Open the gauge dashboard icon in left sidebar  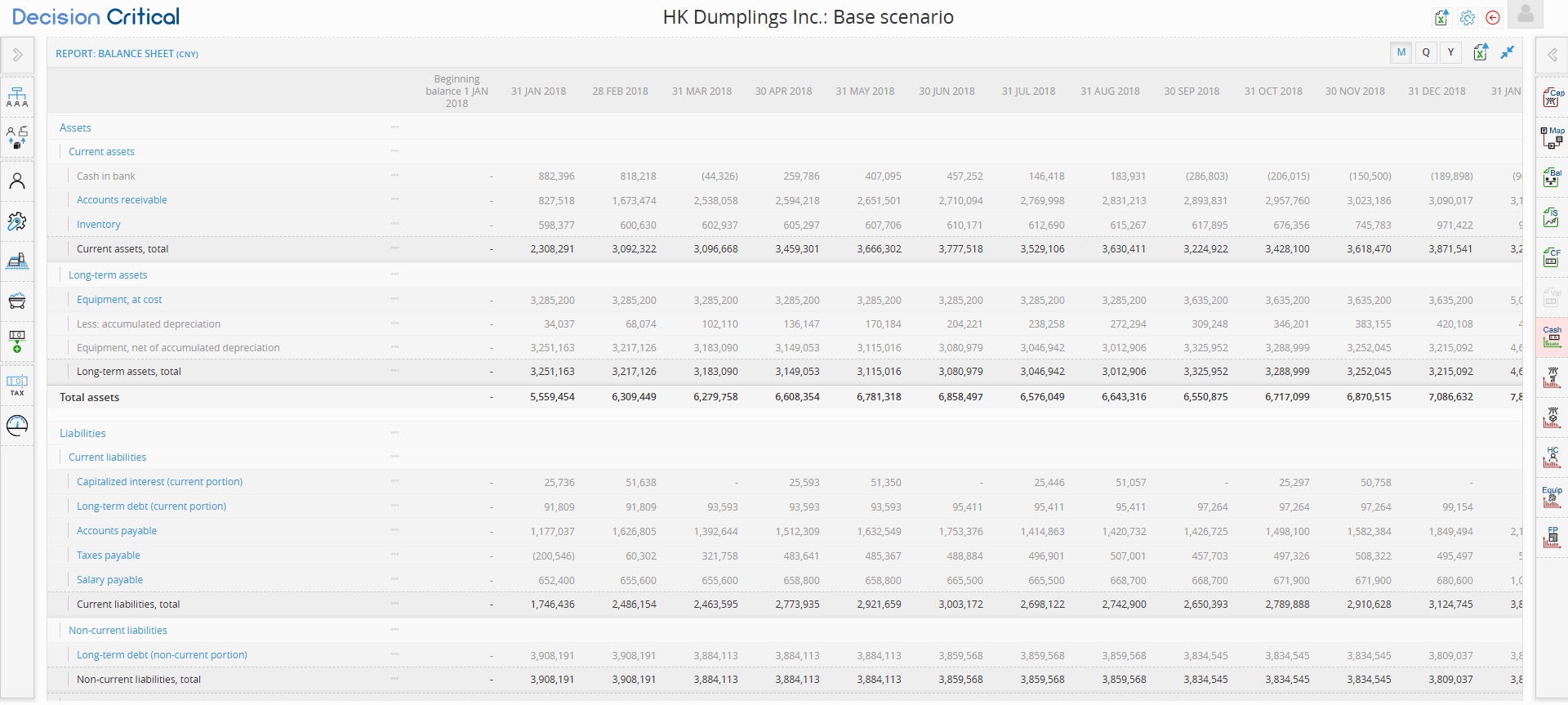point(17,425)
